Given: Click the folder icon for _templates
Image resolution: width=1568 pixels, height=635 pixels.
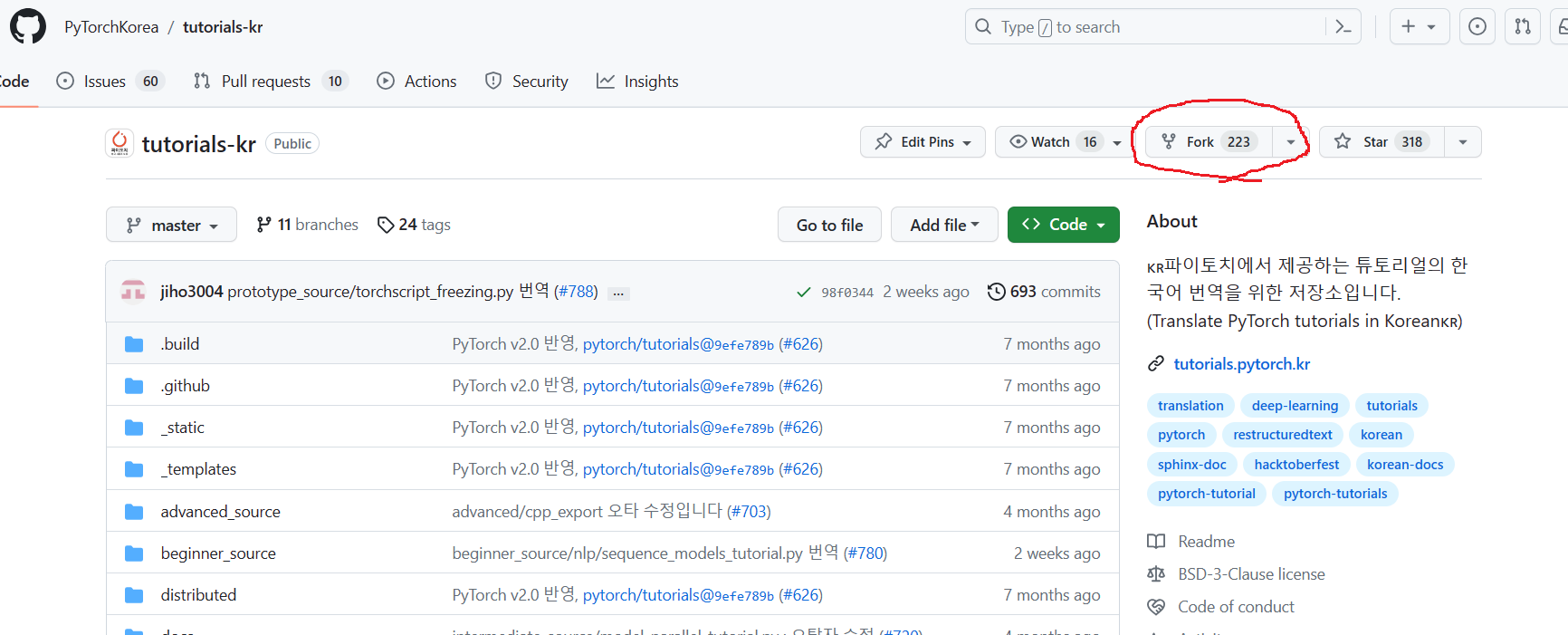Looking at the screenshot, I should pyautogui.click(x=134, y=469).
